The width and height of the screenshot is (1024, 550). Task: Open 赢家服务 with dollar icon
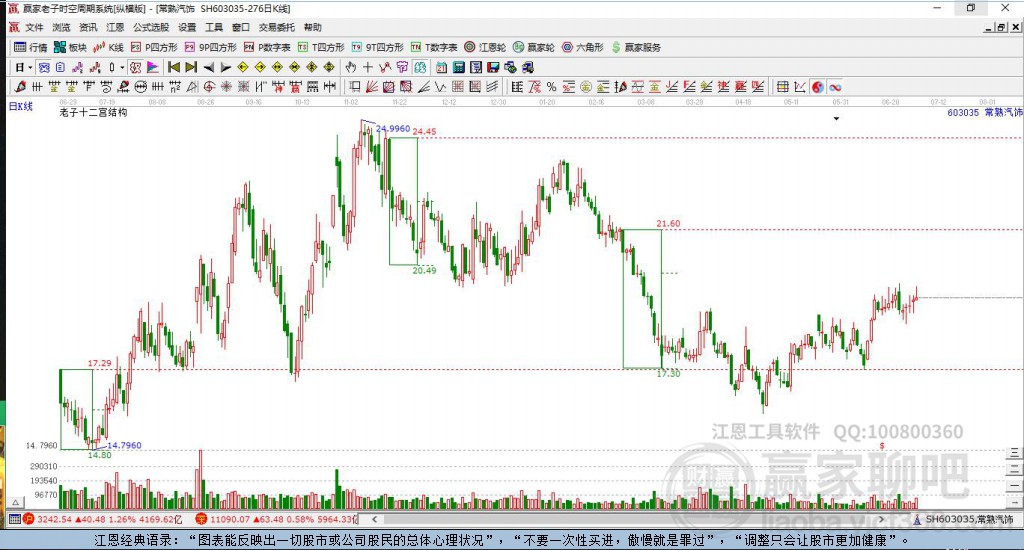coord(636,47)
